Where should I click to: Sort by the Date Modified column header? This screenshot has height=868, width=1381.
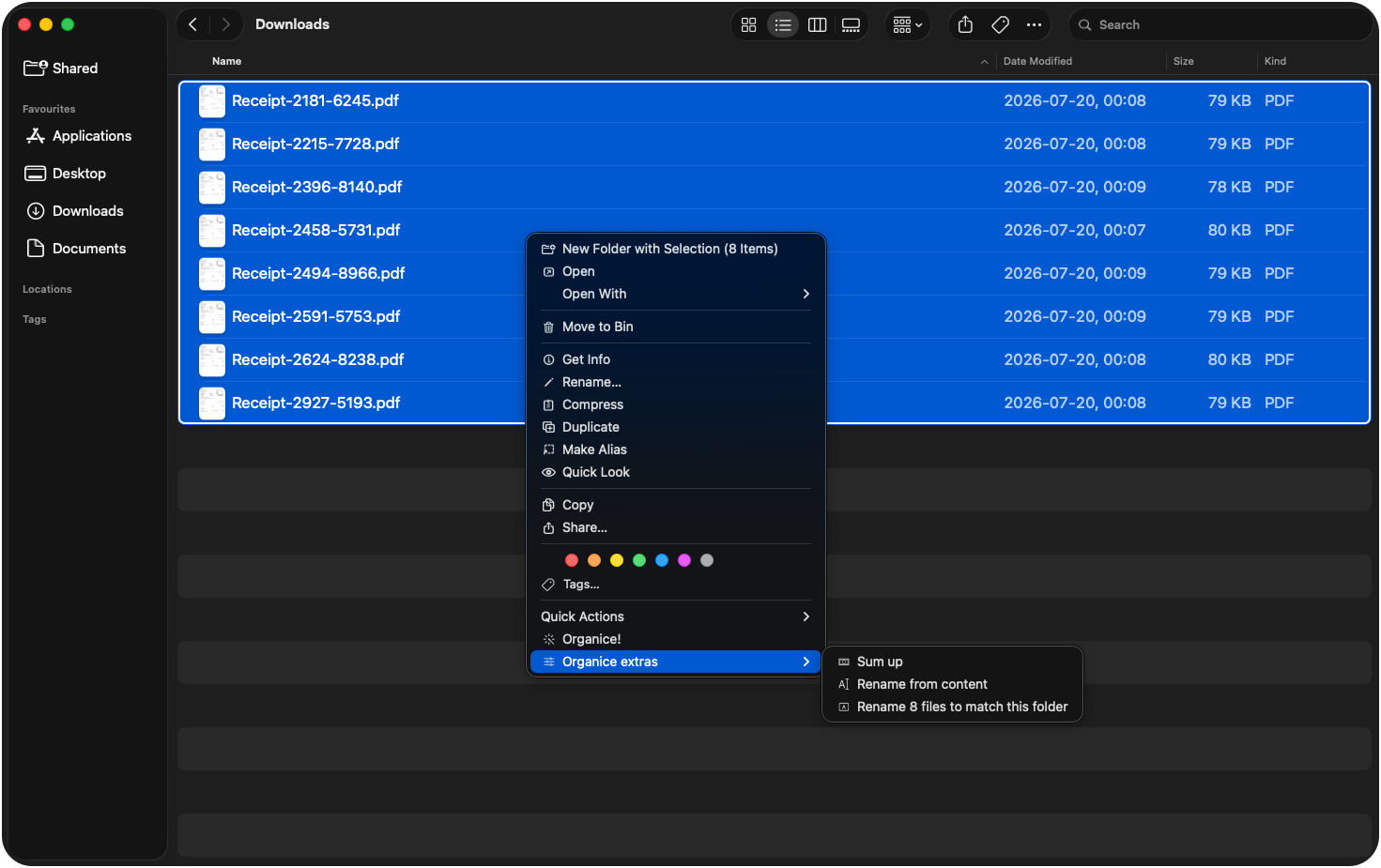[1037, 61]
